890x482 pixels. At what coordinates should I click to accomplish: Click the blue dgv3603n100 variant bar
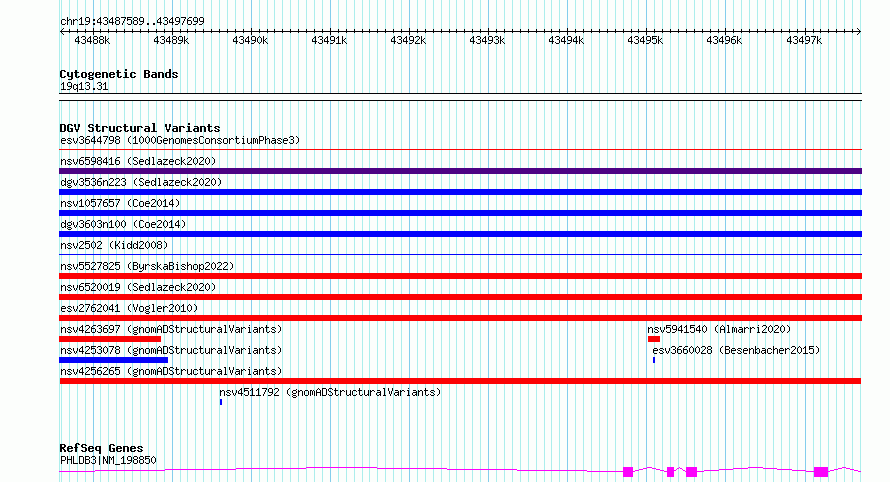click(x=460, y=234)
